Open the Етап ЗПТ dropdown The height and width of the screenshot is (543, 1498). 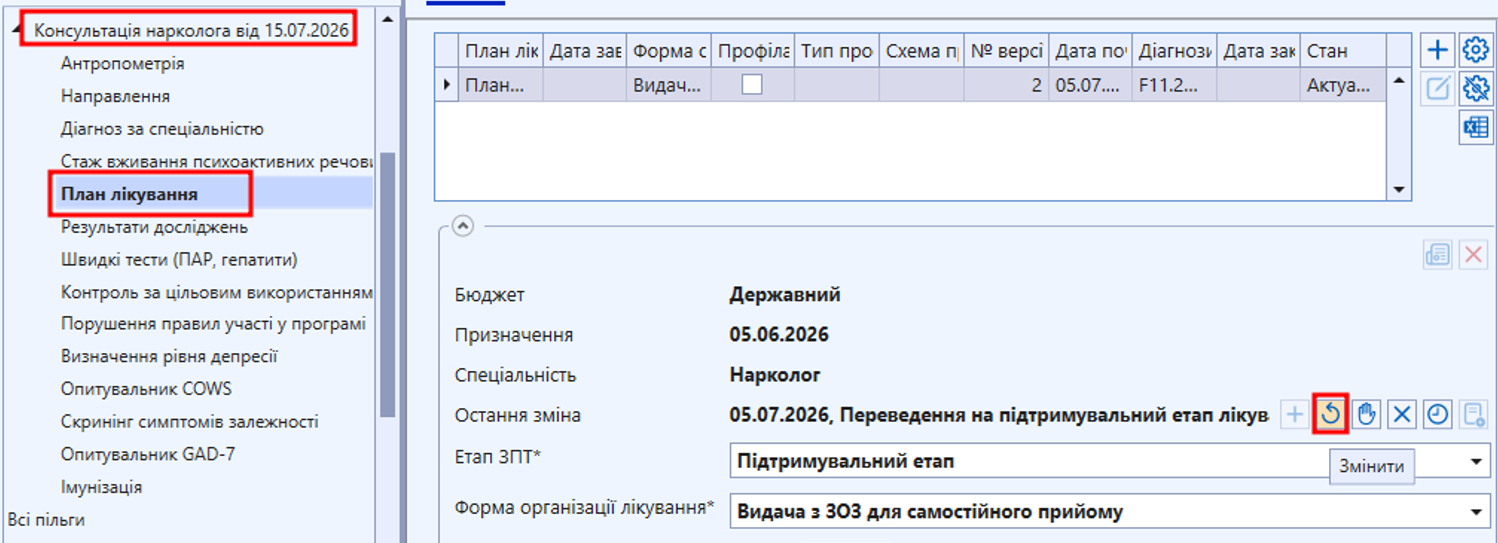tap(1476, 462)
